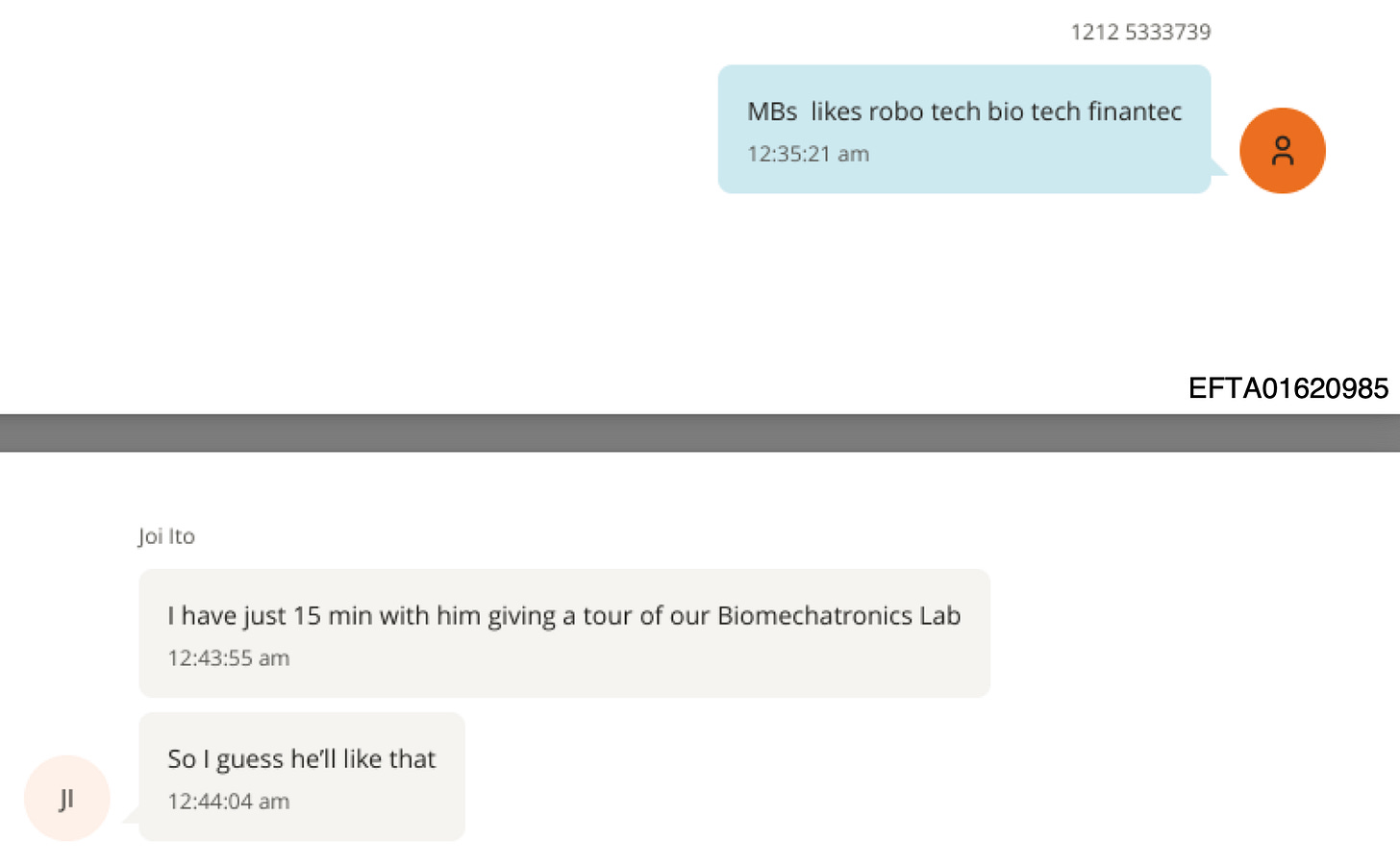Click the JI initials avatar circle

(x=67, y=798)
